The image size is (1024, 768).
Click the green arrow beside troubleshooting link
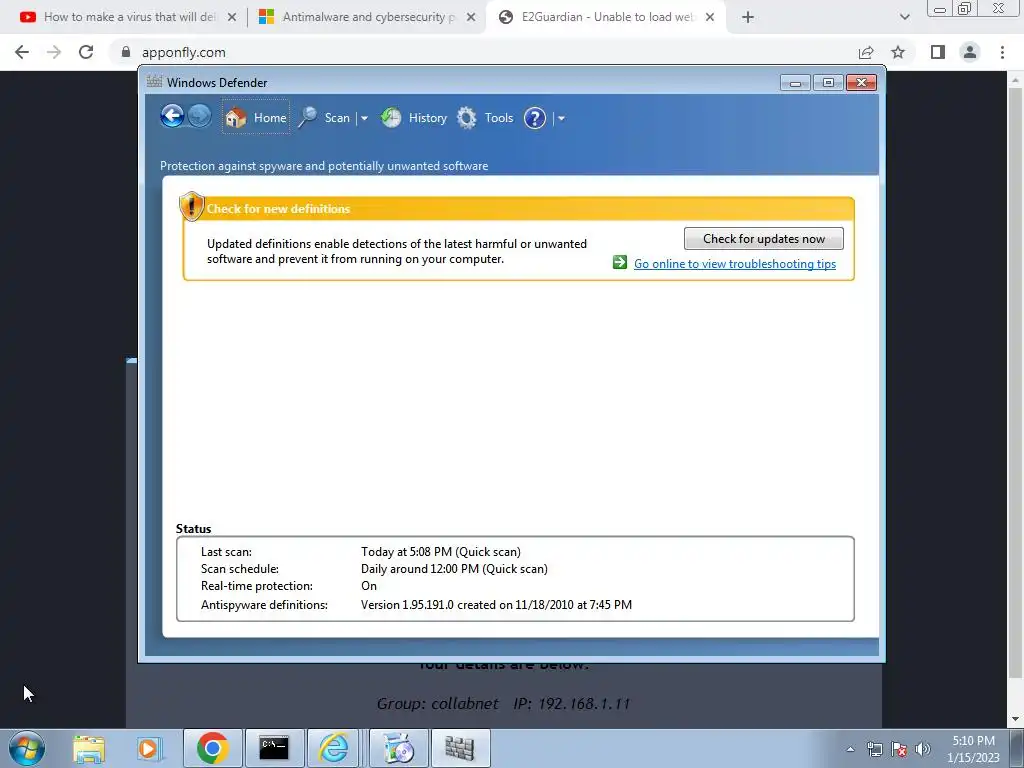(620, 262)
